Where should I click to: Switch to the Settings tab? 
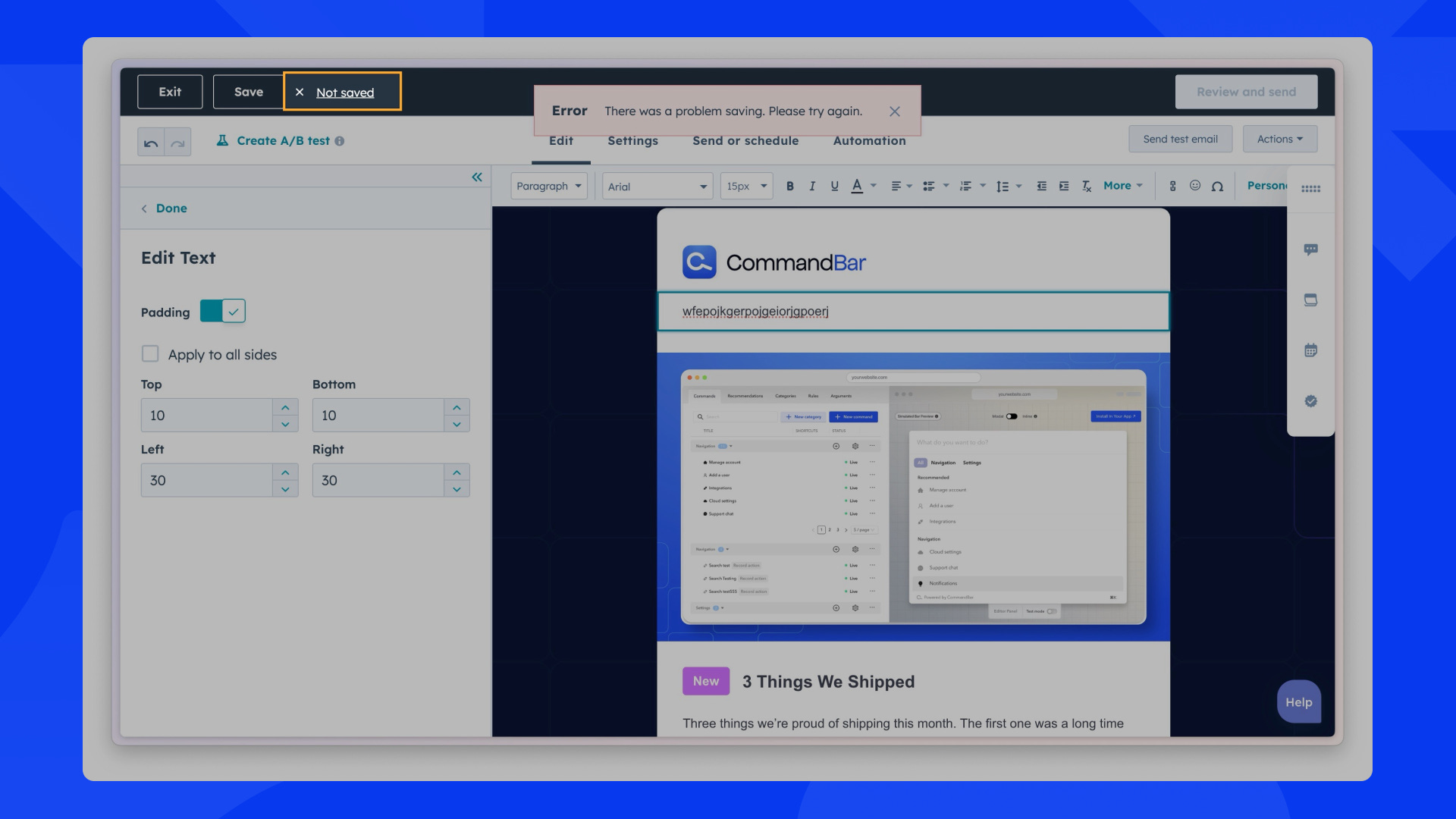coord(633,141)
